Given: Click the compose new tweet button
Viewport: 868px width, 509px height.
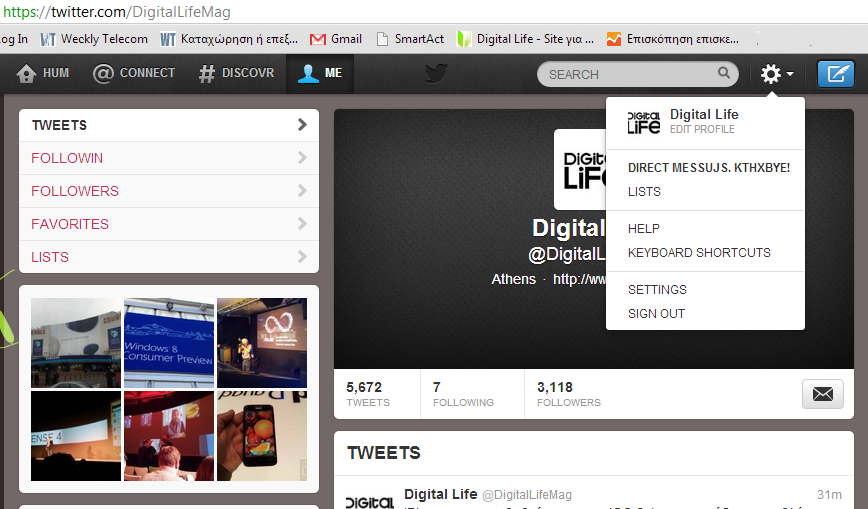Looking at the screenshot, I should coord(836,74).
